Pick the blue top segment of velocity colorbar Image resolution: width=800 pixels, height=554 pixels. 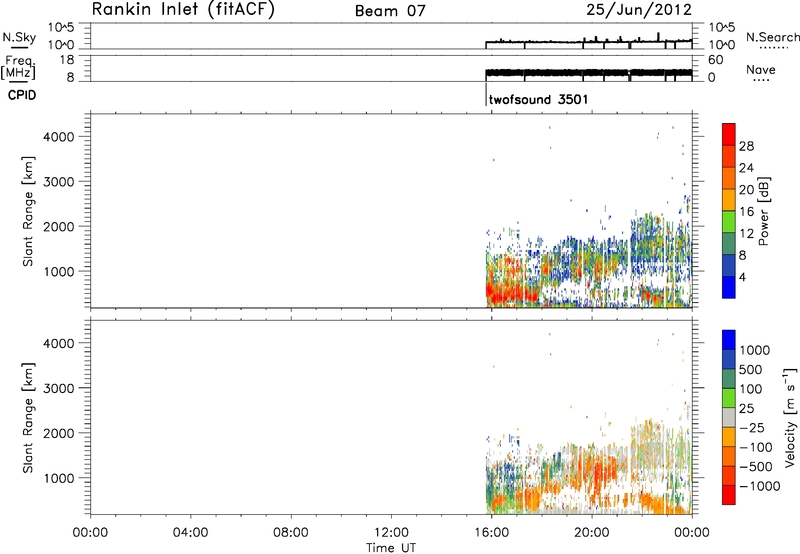tap(729, 339)
